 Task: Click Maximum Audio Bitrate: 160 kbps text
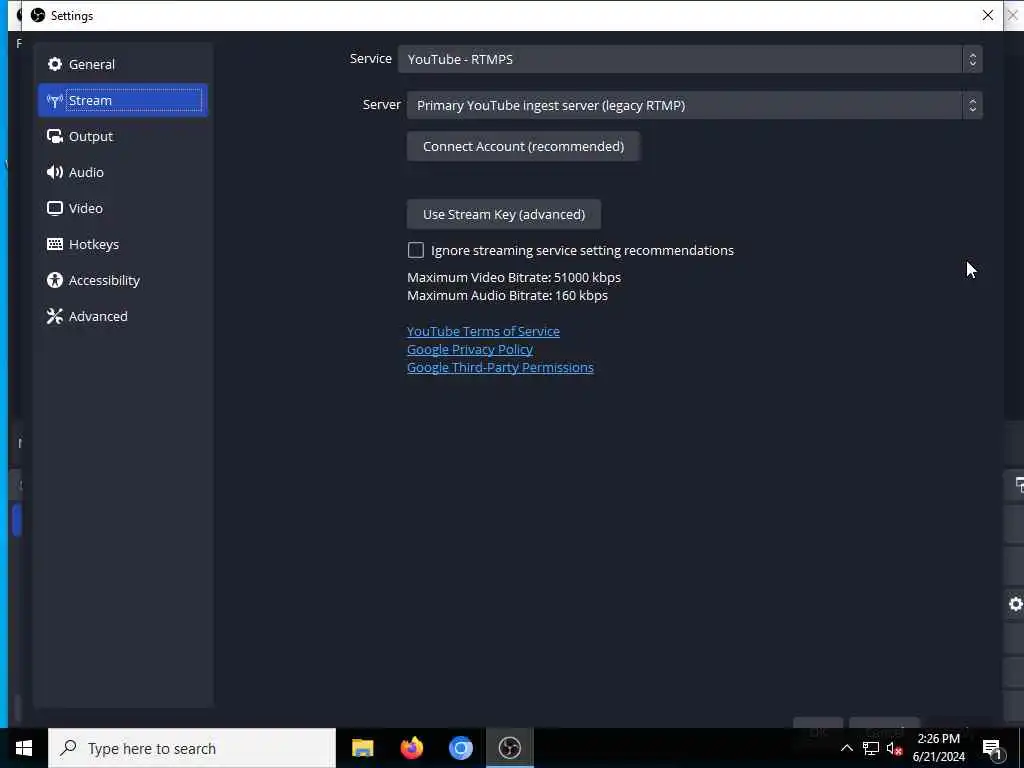tap(507, 296)
